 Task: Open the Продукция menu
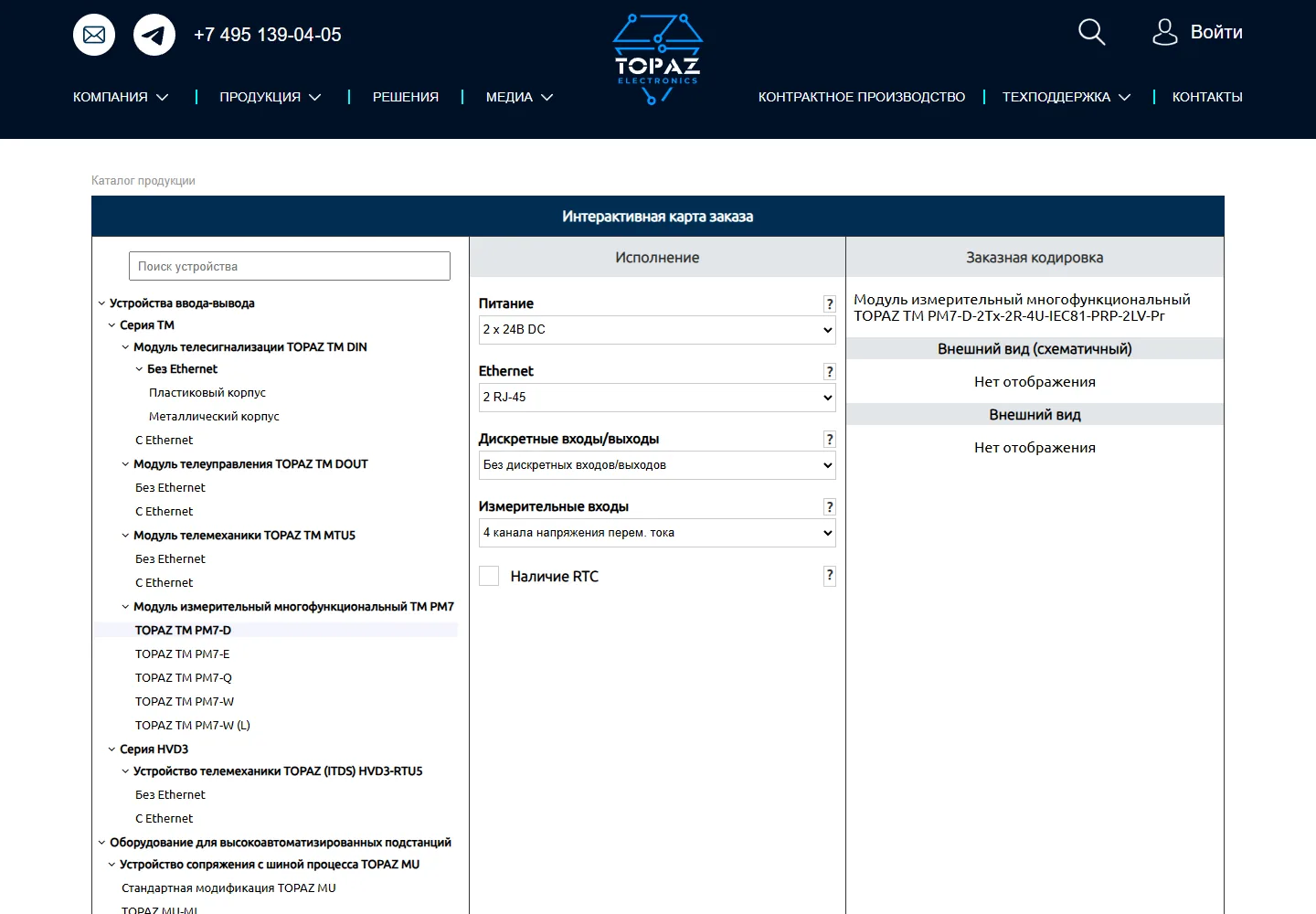271,97
